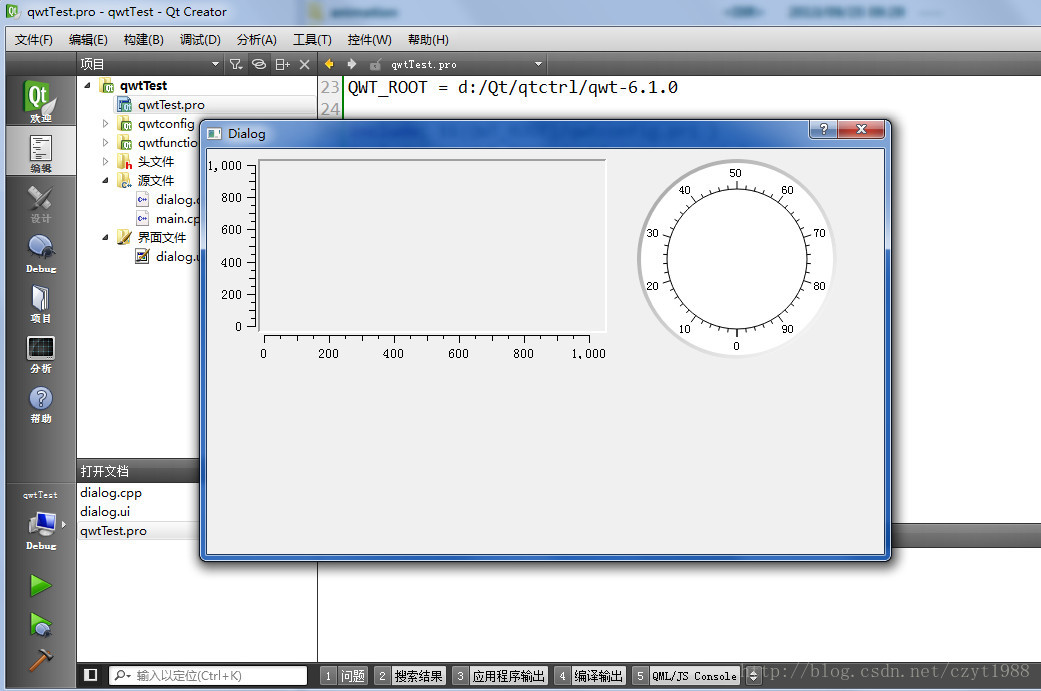Click the Dialog window help button
The height and width of the screenshot is (691, 1041).
tap(824, 129)
